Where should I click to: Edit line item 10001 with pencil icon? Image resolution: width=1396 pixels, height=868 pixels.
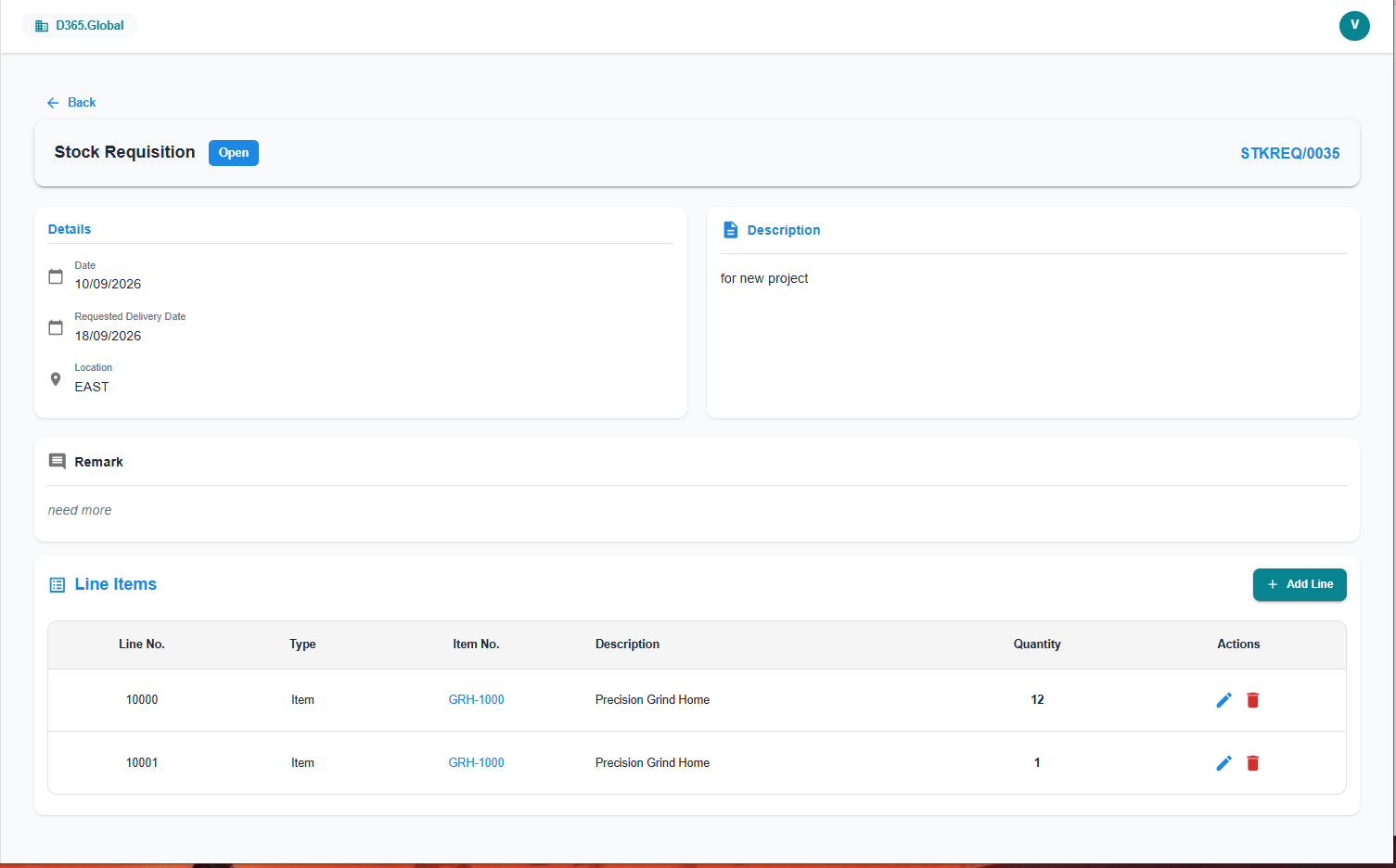pyautogui.click(x=1223, y=763)
